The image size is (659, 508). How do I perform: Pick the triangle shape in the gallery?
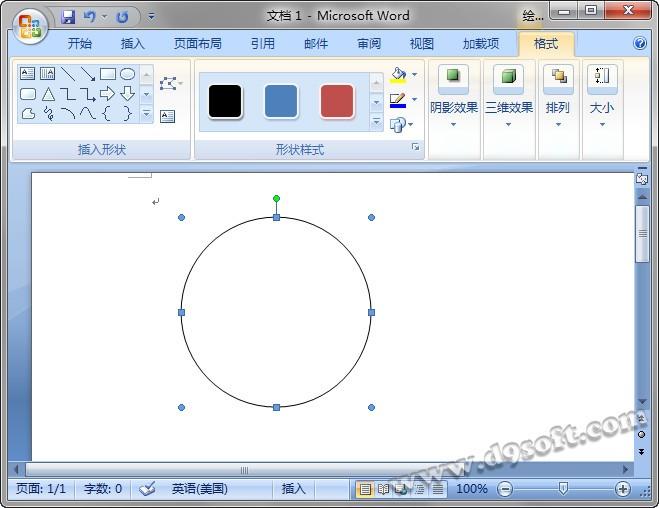click(x=48, y=94)
